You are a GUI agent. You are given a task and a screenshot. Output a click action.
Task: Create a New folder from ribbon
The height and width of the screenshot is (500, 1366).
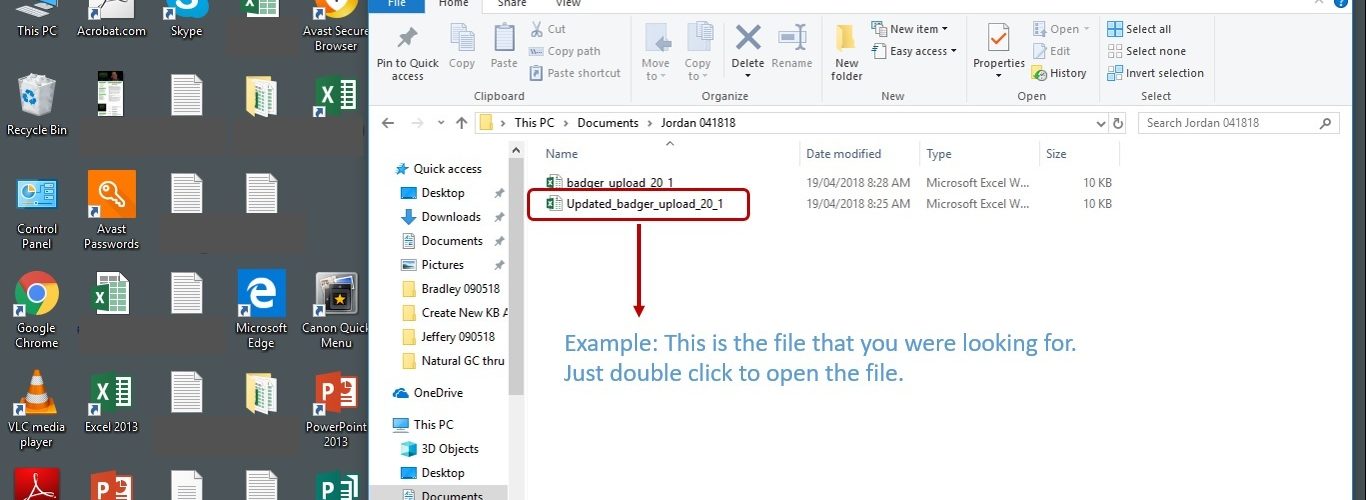[x=846, y=50]
